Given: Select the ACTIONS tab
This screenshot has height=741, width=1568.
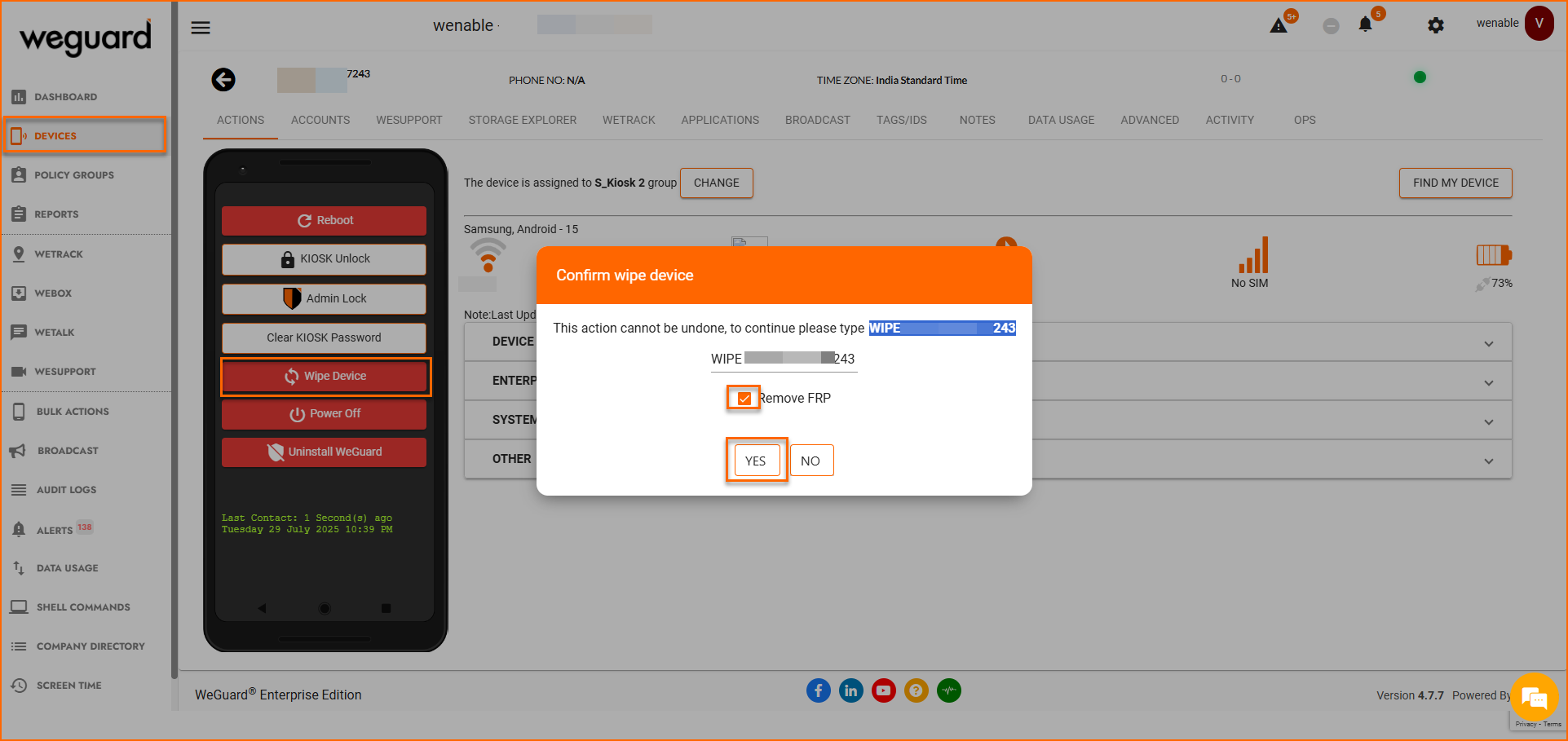Looking at the screenshot, I should click(x=241, y=120).
